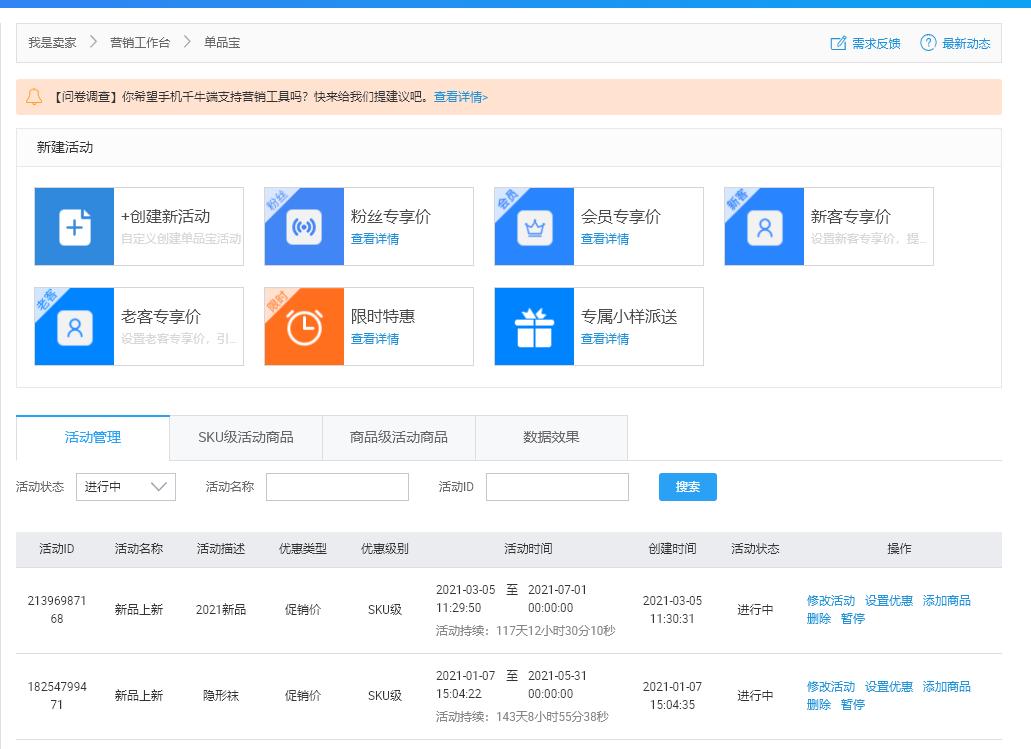The width and height of the screenshot is (1031, 749).
Task: Expand the 活动状态 dropdown showing 进行中
Action: [126, 487]
